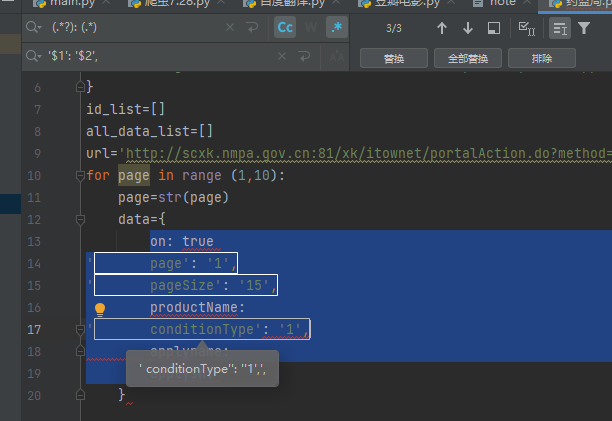Go to next occurrence arrow
Viewport: 612px width, 421px height.
[468, 28]
